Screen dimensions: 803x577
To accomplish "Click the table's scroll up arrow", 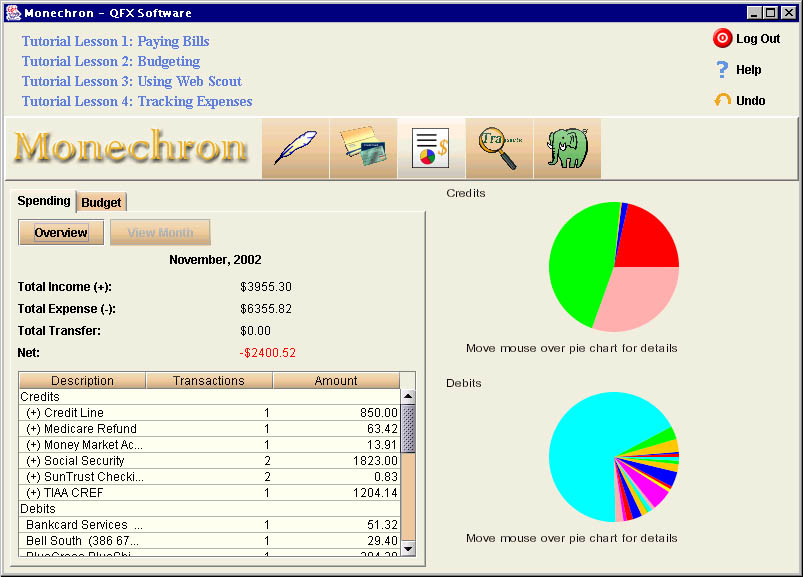I will click(x=408, y=397).
